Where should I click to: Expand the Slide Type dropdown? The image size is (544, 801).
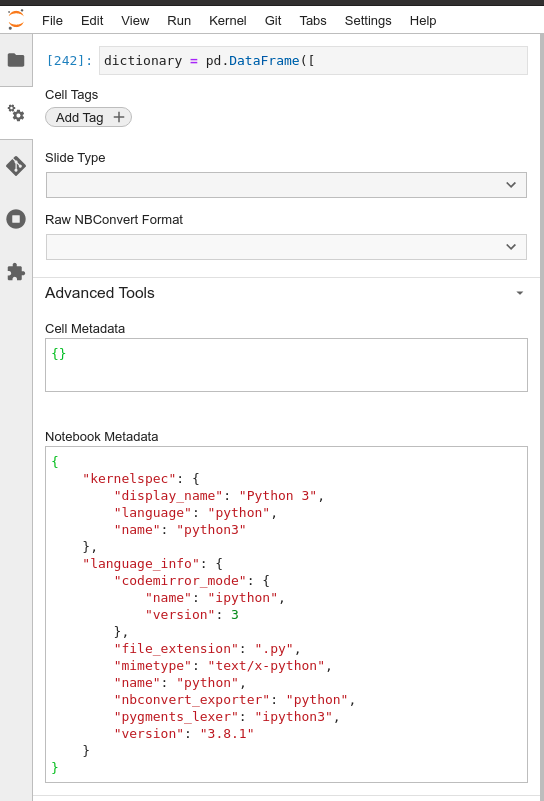coord(286,185)
